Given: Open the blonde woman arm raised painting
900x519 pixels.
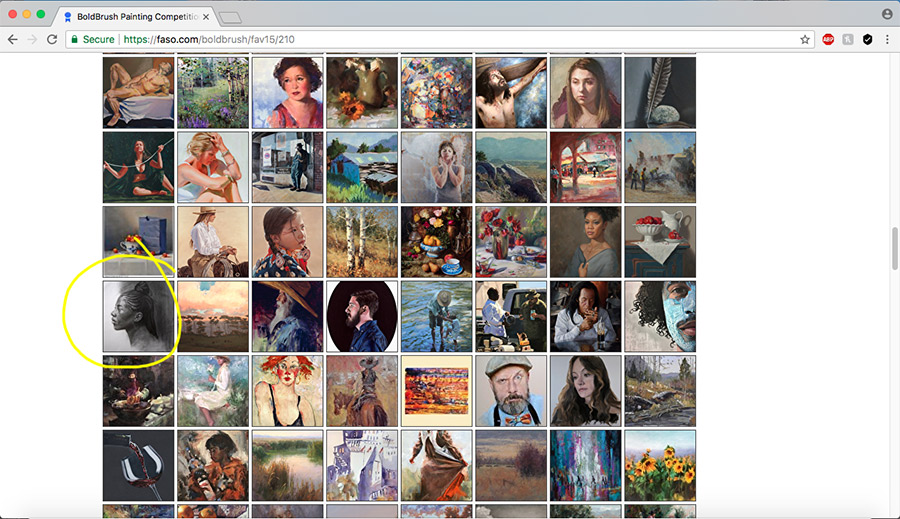Looking at the screenshot, I should [213, 167].
